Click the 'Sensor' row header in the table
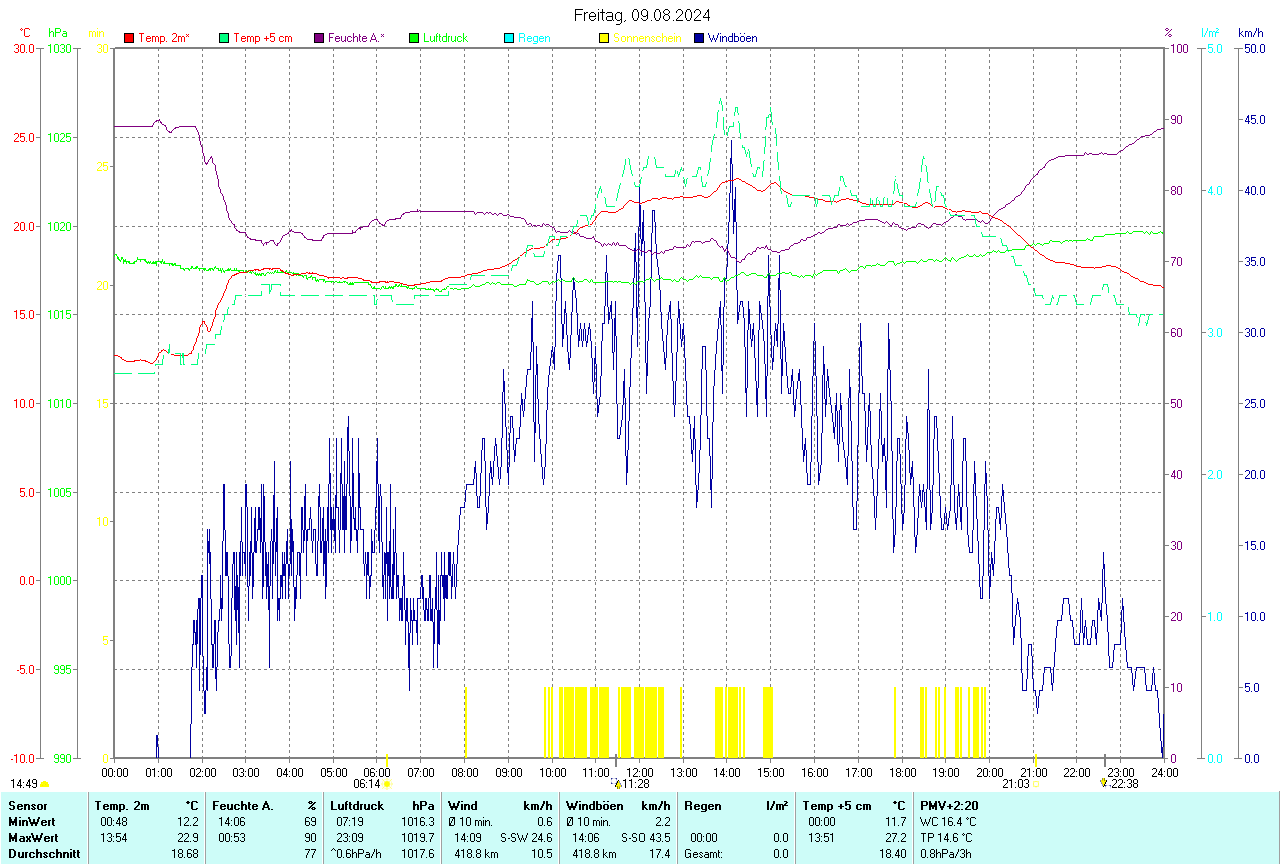This screenshot has height=864, width=1280. point(26,805)
